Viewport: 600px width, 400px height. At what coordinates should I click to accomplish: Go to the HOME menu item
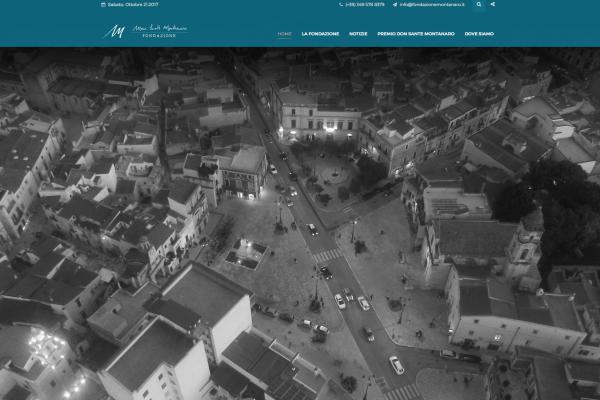pos(284,34)
